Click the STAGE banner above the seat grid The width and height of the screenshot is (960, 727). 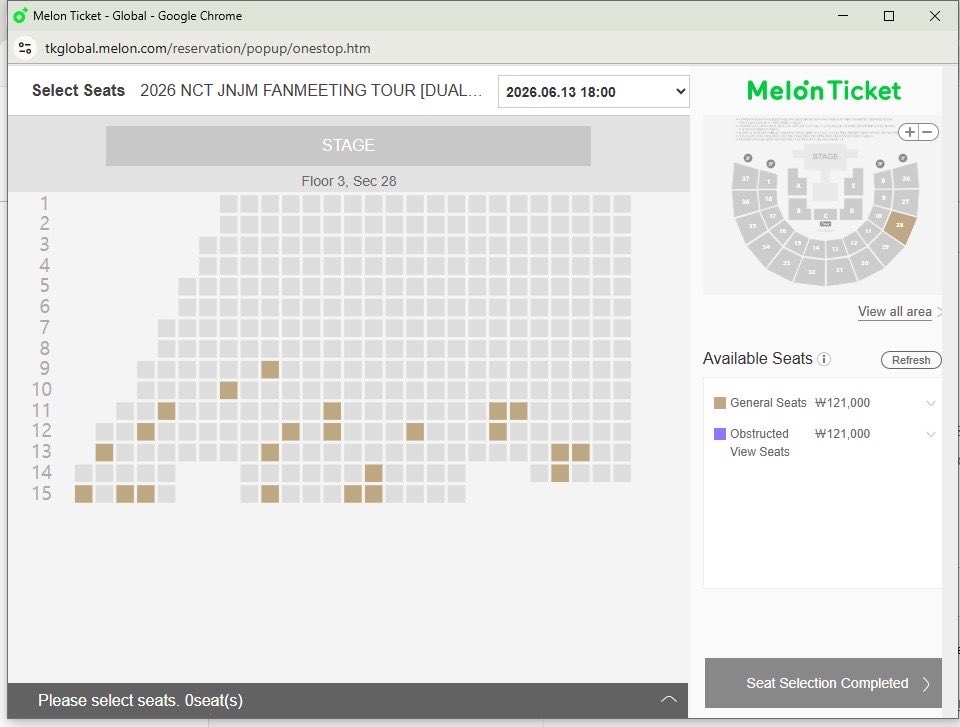pyautogui.click(x=348, y=146)
